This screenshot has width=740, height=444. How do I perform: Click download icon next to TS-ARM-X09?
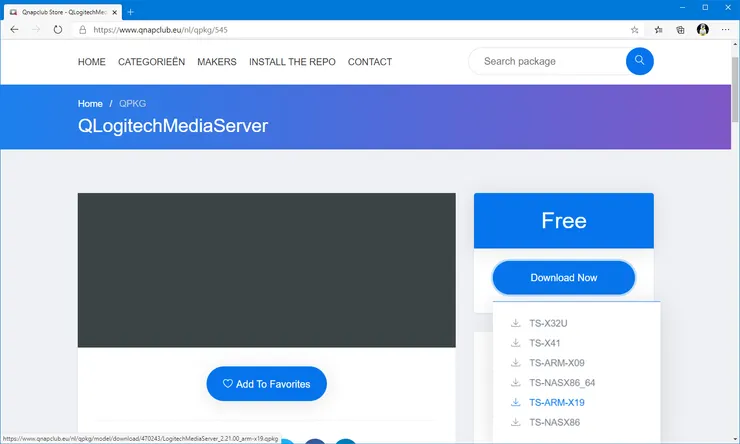(515, 362)
